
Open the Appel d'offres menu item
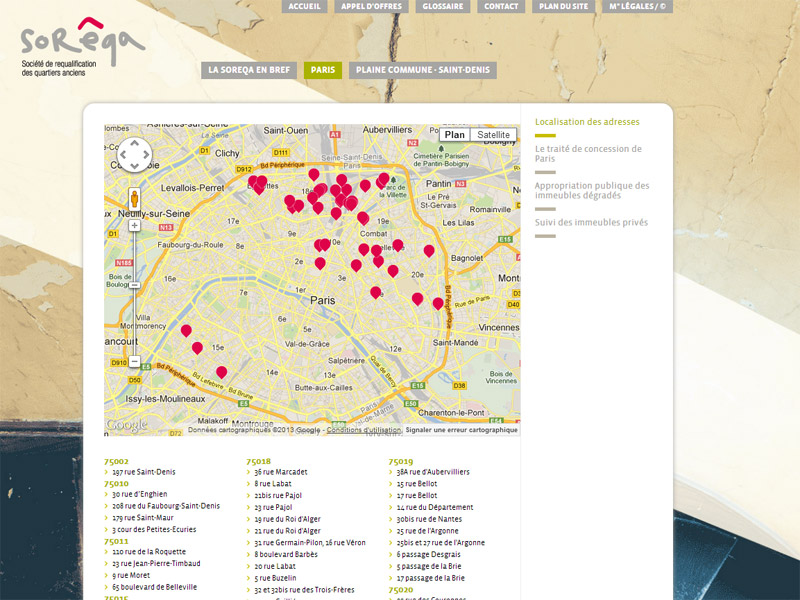point(371,6)
